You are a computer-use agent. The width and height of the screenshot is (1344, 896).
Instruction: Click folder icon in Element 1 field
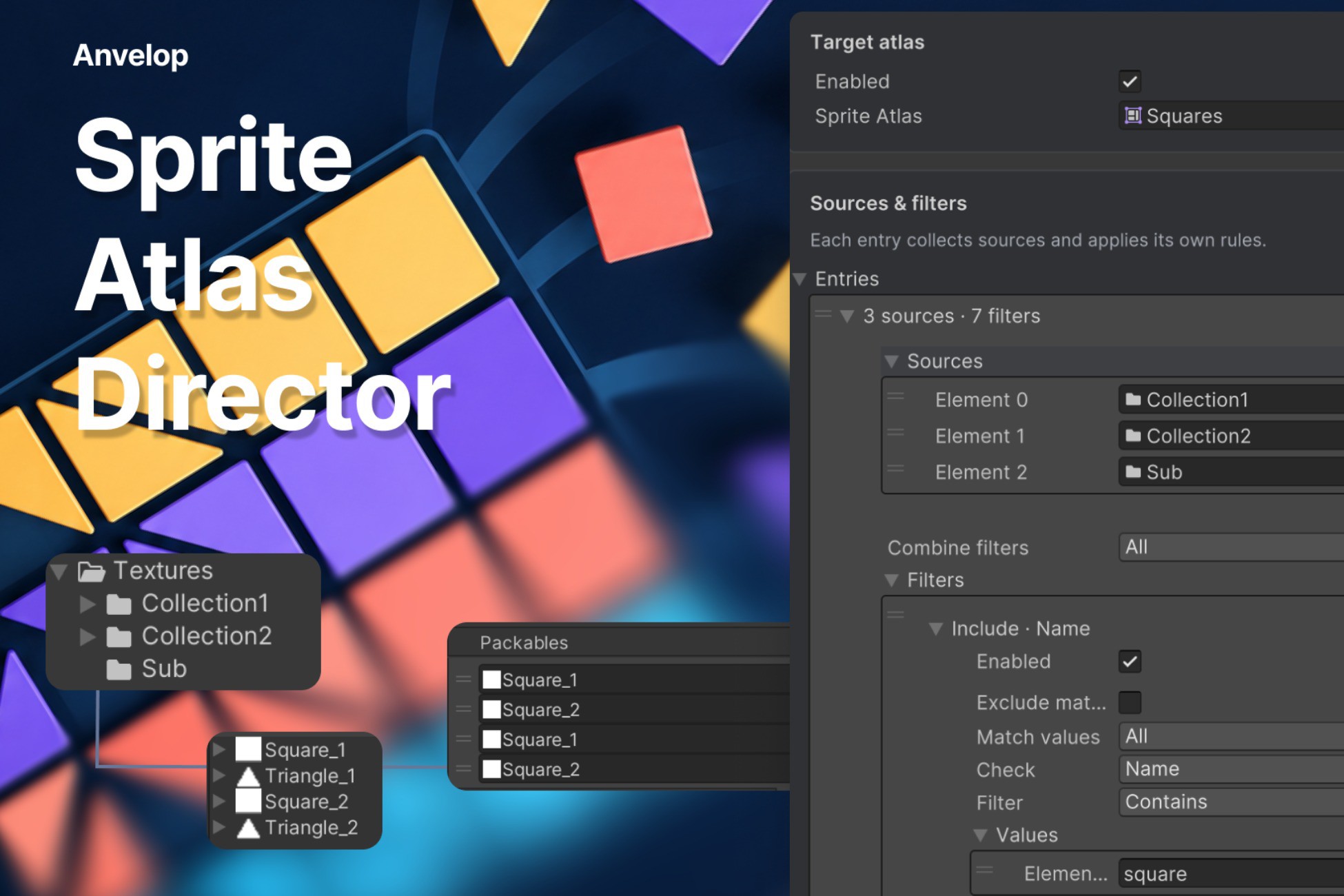tap(1133, 436)
